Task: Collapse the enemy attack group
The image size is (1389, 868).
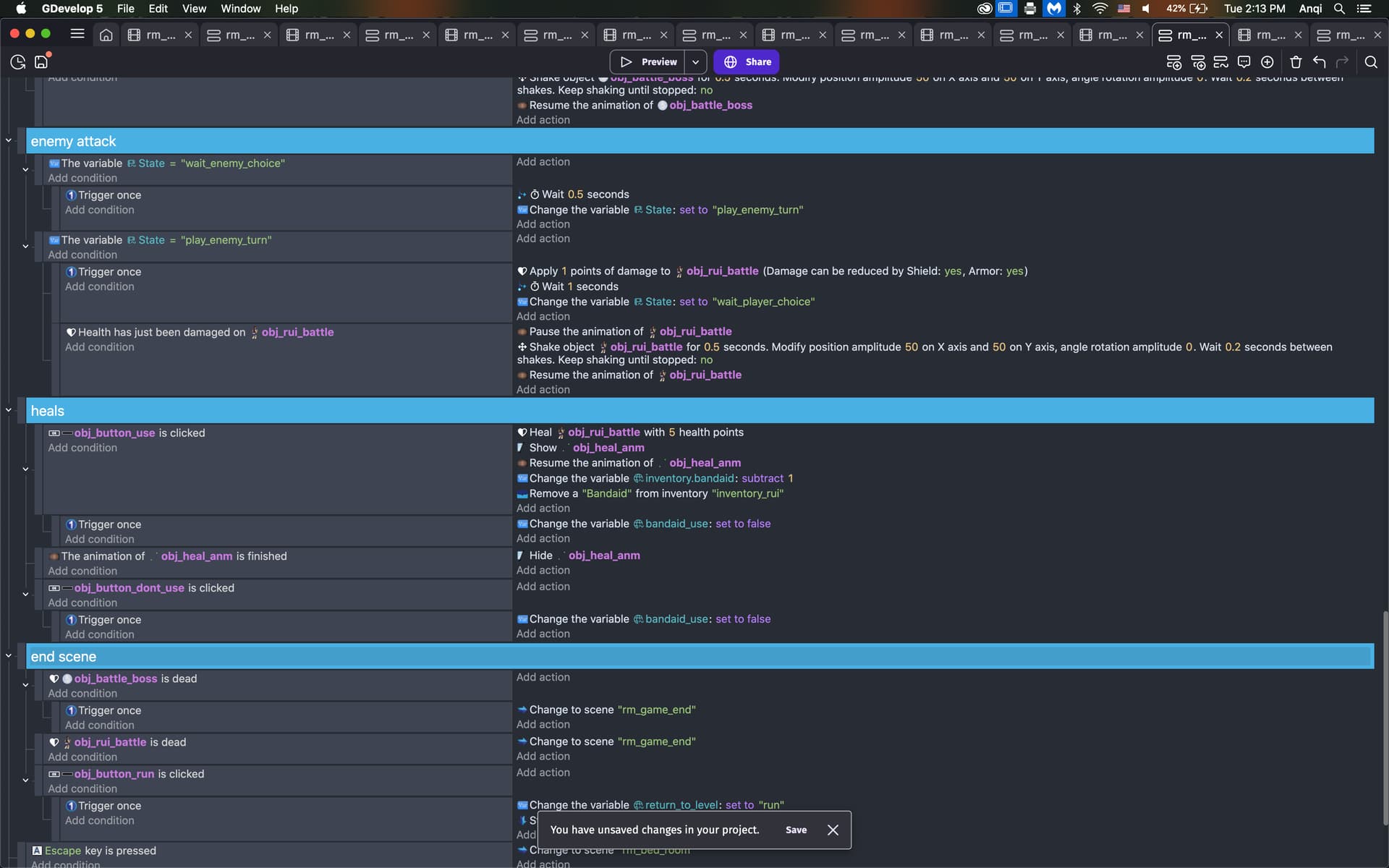Action: (x=9, y=140)
